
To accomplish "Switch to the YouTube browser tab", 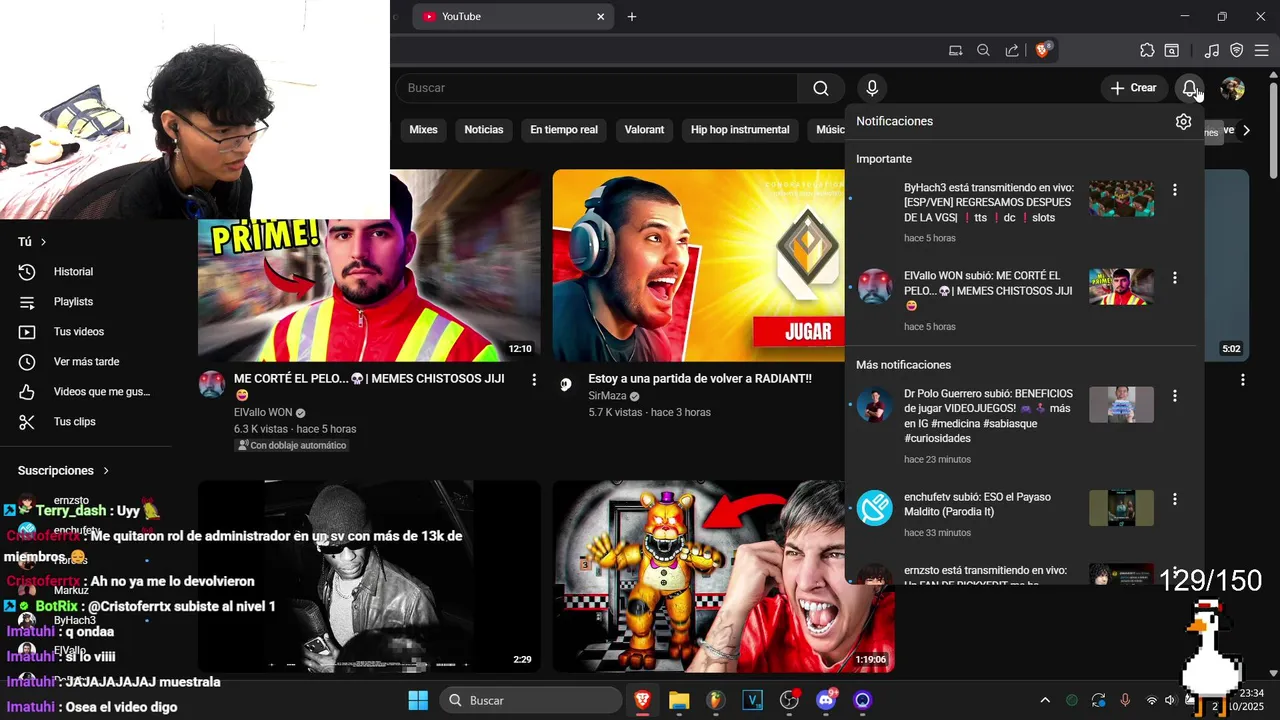I will pyautogui.click(x=514, y=17).
